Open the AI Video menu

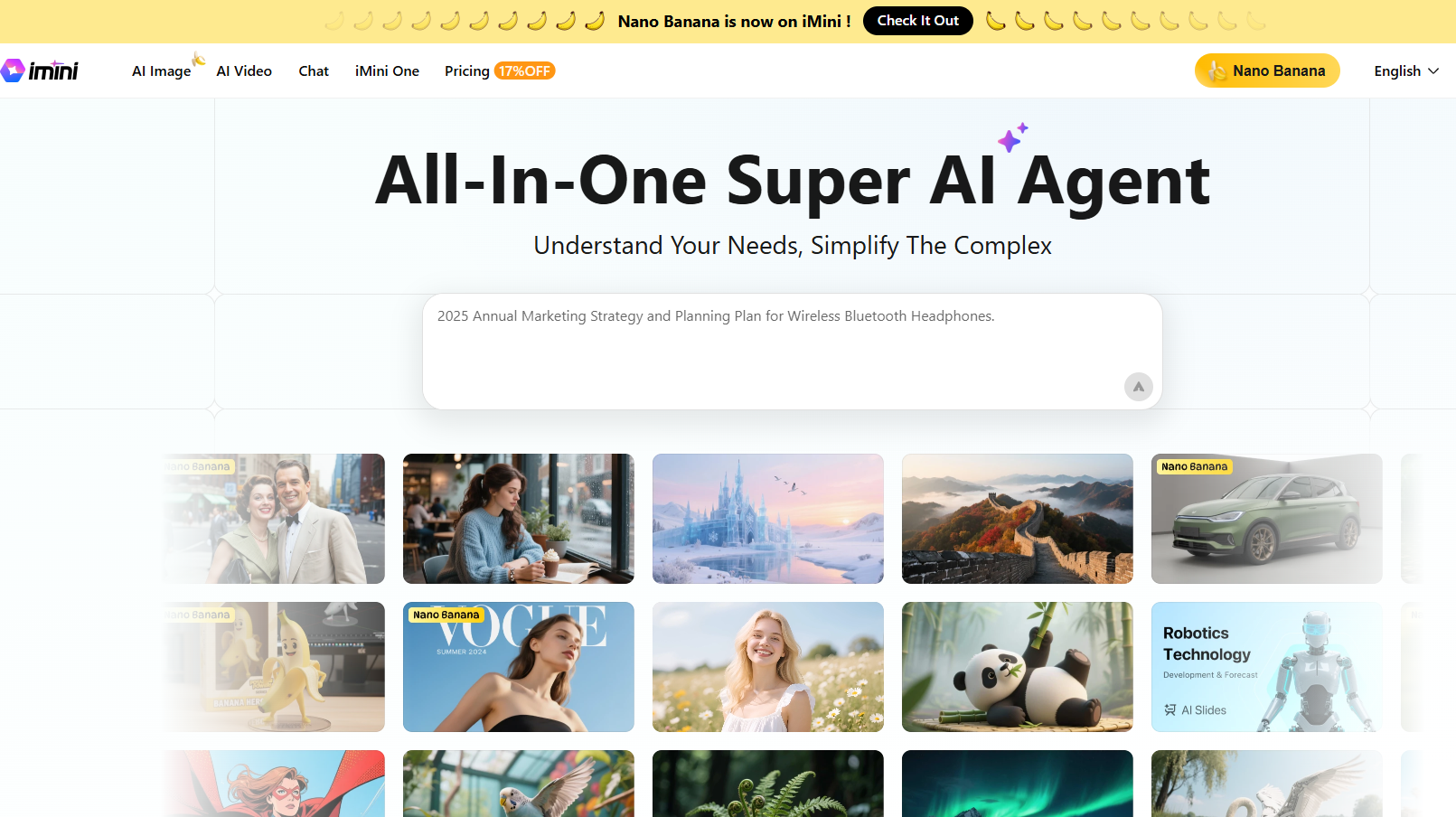pos(244,71)
